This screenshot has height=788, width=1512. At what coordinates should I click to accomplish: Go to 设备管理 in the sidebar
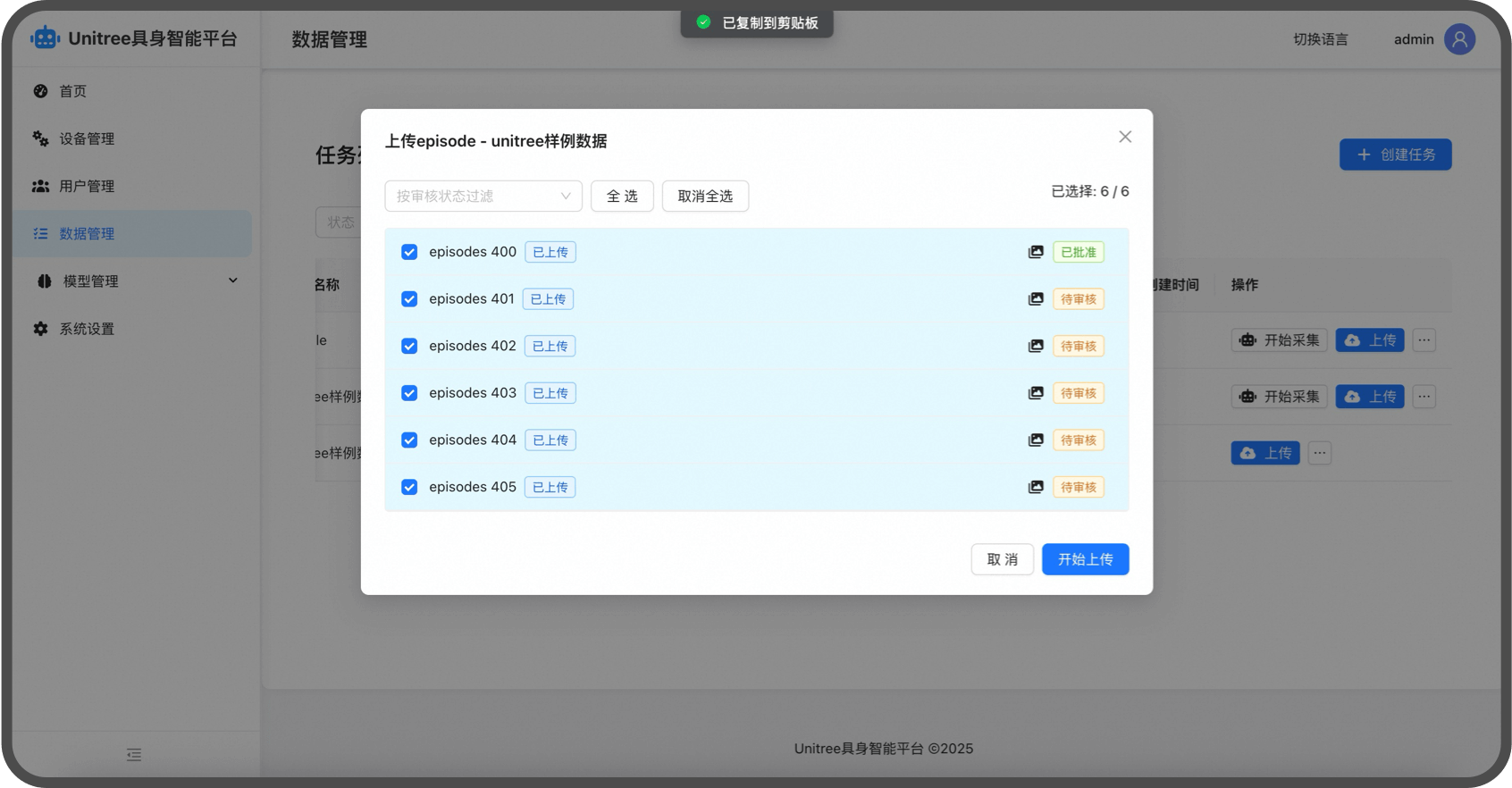point(87,138)
